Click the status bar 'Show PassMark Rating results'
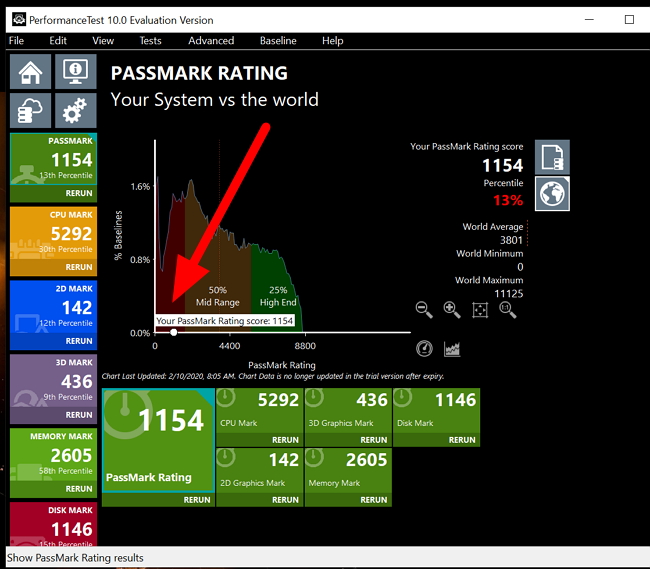 tap(75, 558)
